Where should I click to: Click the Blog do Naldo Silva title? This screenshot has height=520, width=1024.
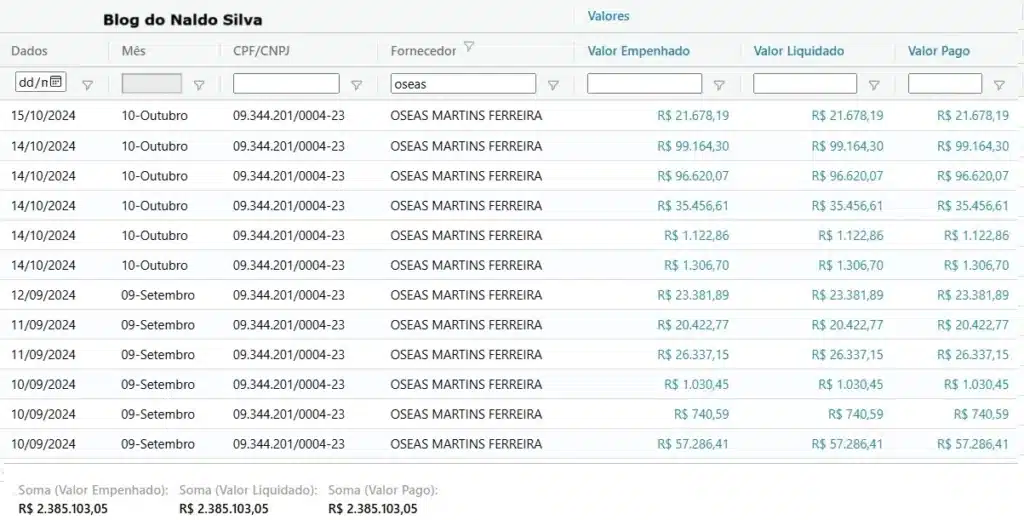click(182, 20)
